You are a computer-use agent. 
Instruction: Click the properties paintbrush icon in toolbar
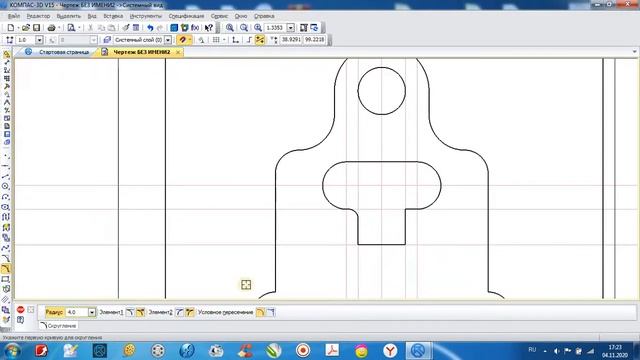(x=126, y=28)
